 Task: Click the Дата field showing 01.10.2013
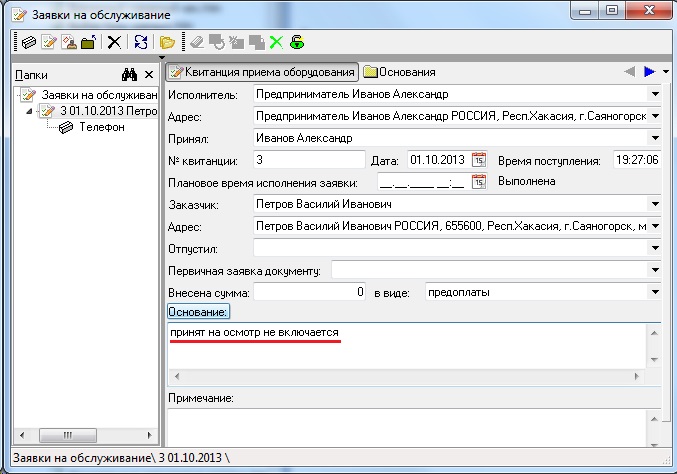(439, 160)
